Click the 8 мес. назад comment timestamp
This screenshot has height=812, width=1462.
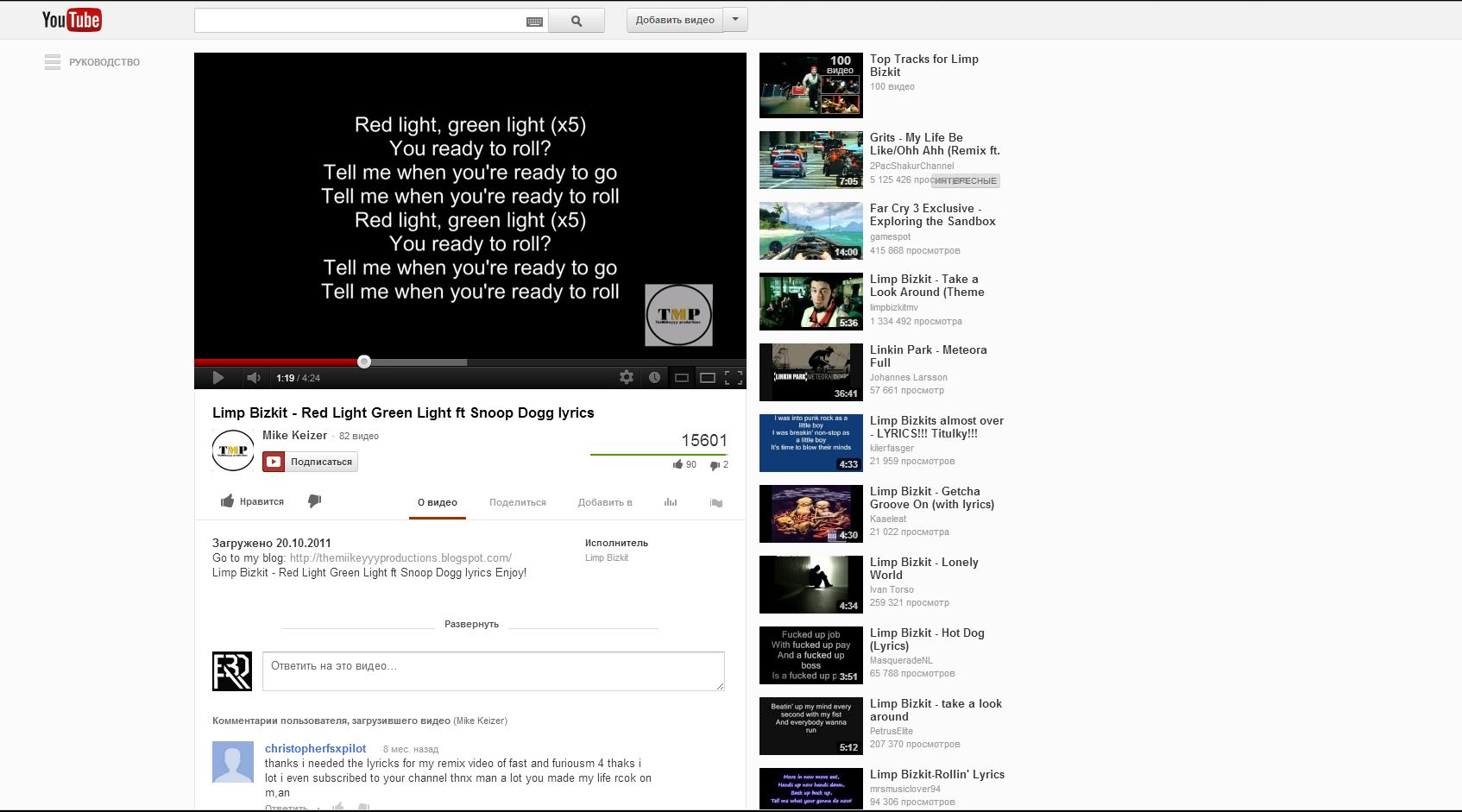pos(411,750)
